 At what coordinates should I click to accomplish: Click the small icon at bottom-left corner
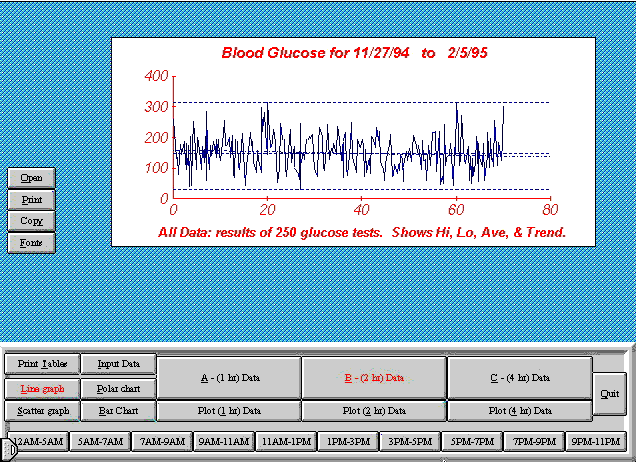[10, 449]
